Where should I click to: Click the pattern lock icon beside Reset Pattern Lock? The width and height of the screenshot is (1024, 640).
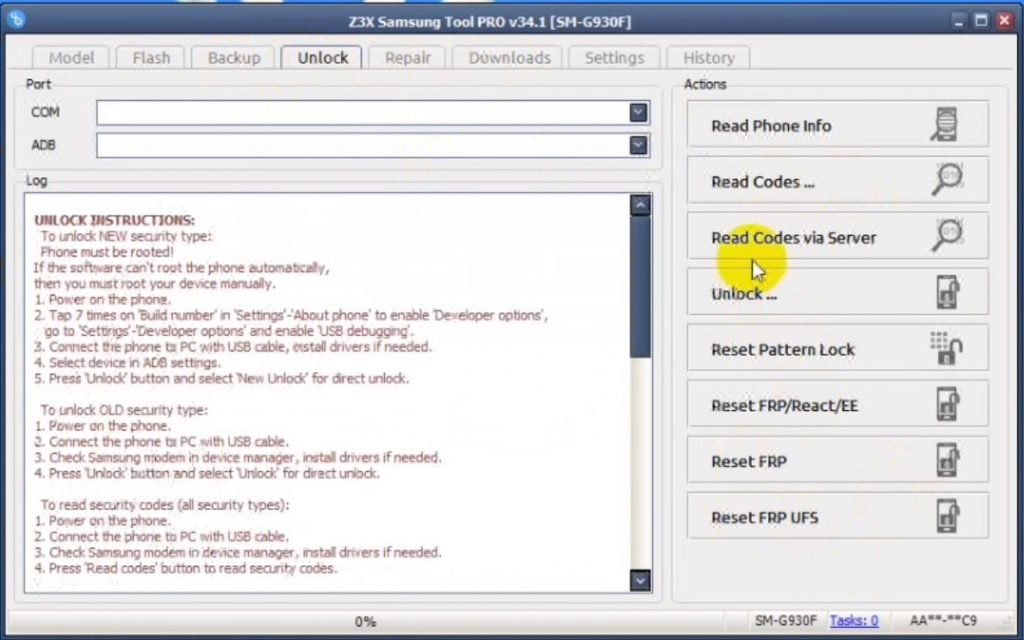click(945, 349)
